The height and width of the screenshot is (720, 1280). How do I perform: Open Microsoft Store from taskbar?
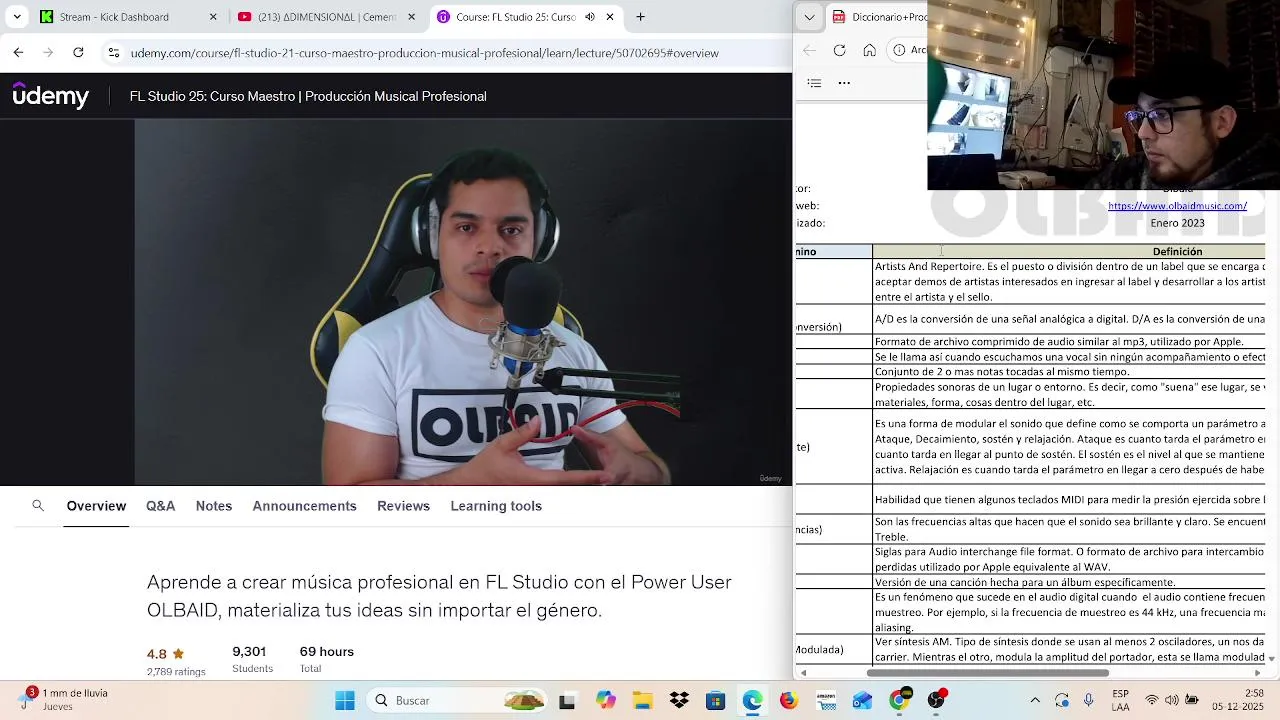pyautogui.click(x=715, y=701)
